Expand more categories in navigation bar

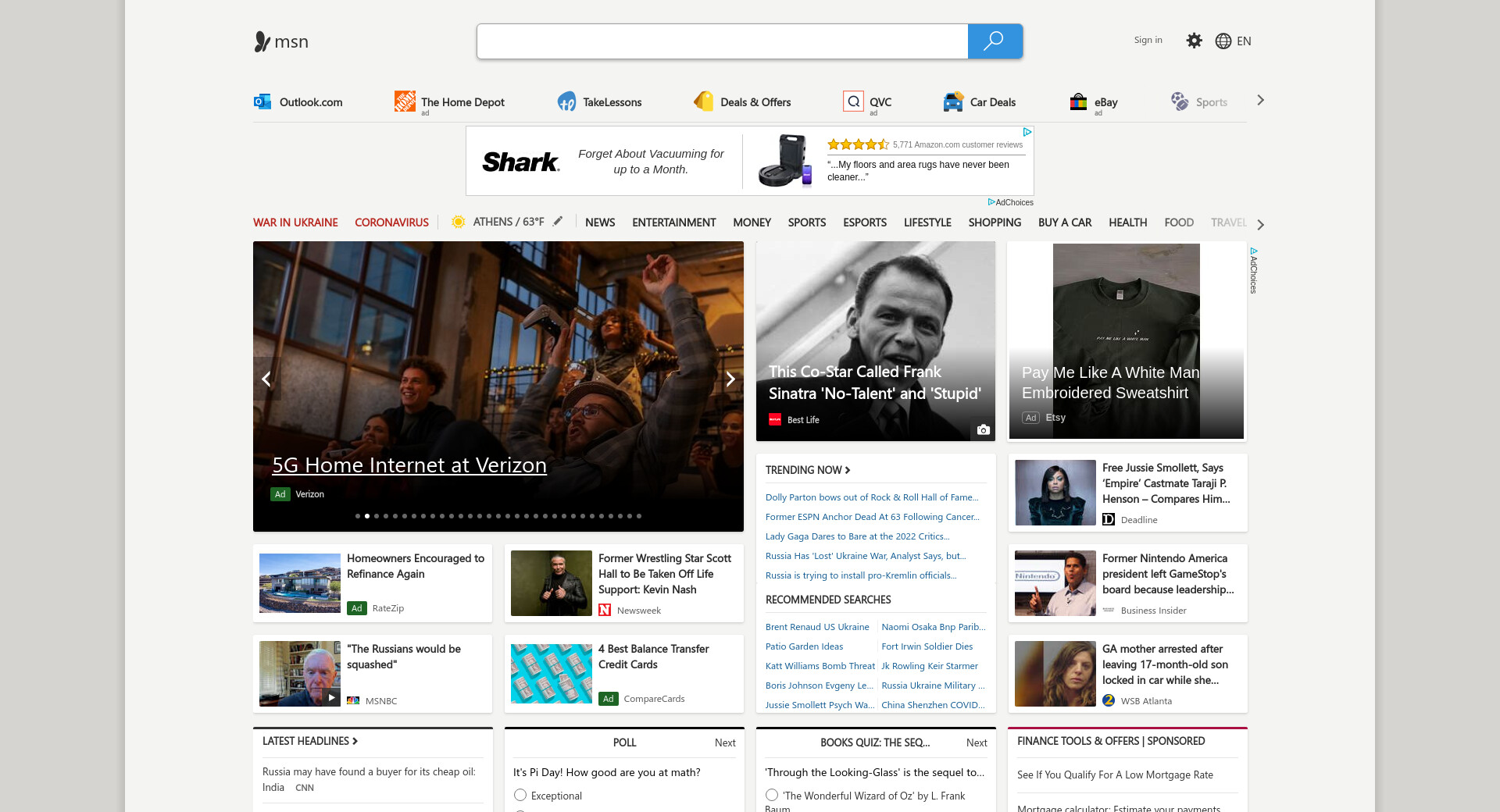[1260, 225]
